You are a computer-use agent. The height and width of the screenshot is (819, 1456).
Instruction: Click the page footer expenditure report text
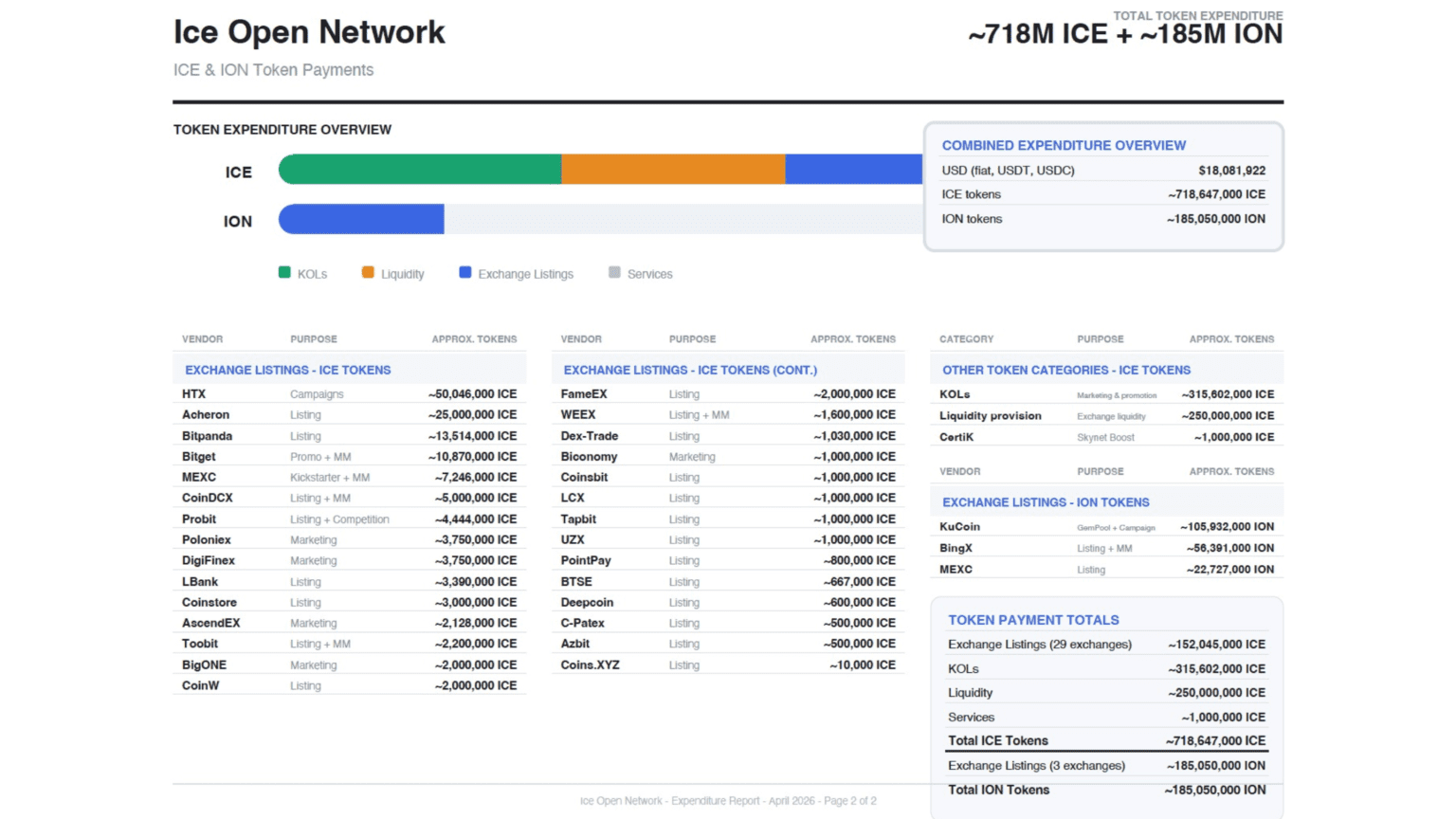point(728,801)
